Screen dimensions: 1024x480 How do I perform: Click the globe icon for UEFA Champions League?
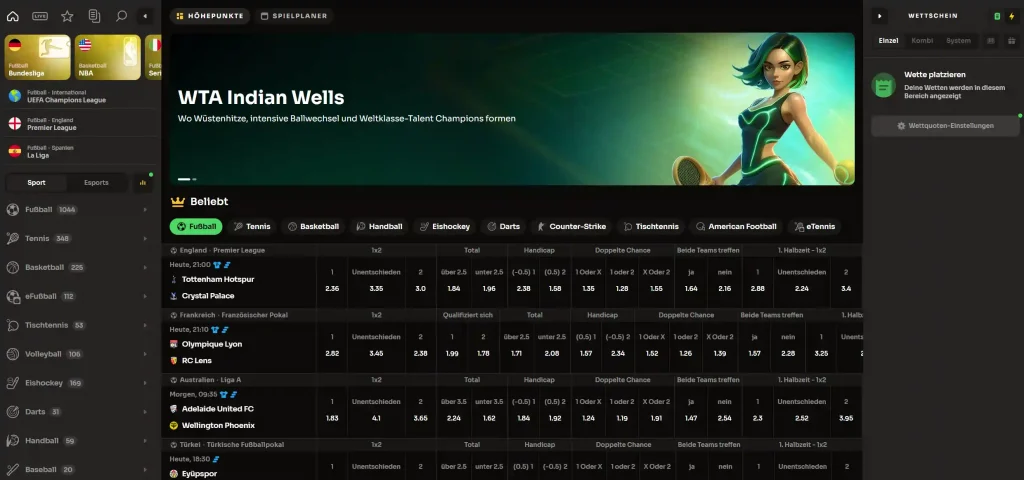[x=14, y=96]
